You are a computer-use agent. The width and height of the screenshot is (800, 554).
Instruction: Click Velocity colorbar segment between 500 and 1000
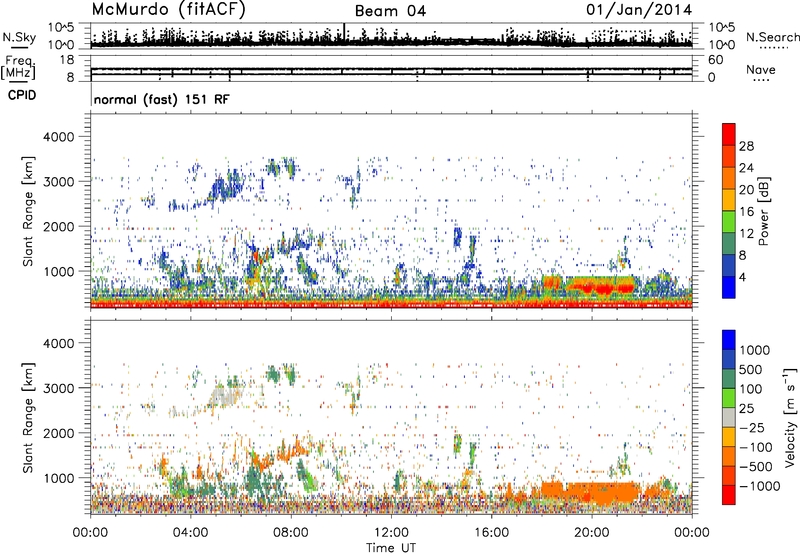[729, 359]
